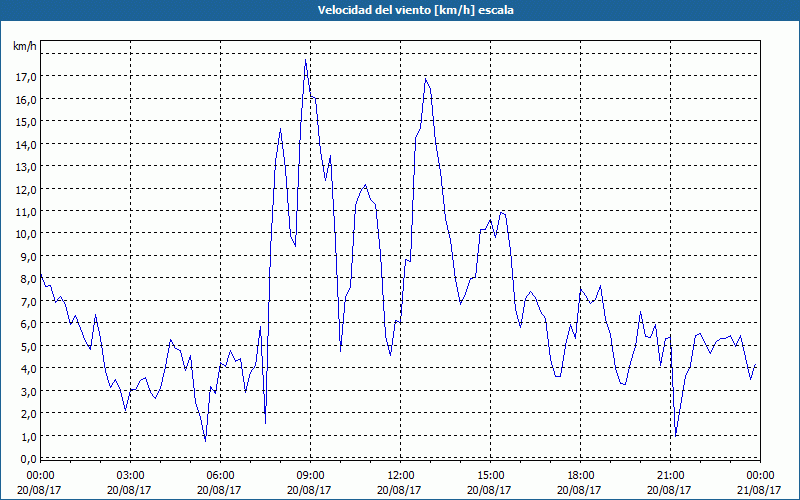Click the "15:00" time label
This screenshot has width=800, height=500.
pyautogui.click(x=490, y=475)
